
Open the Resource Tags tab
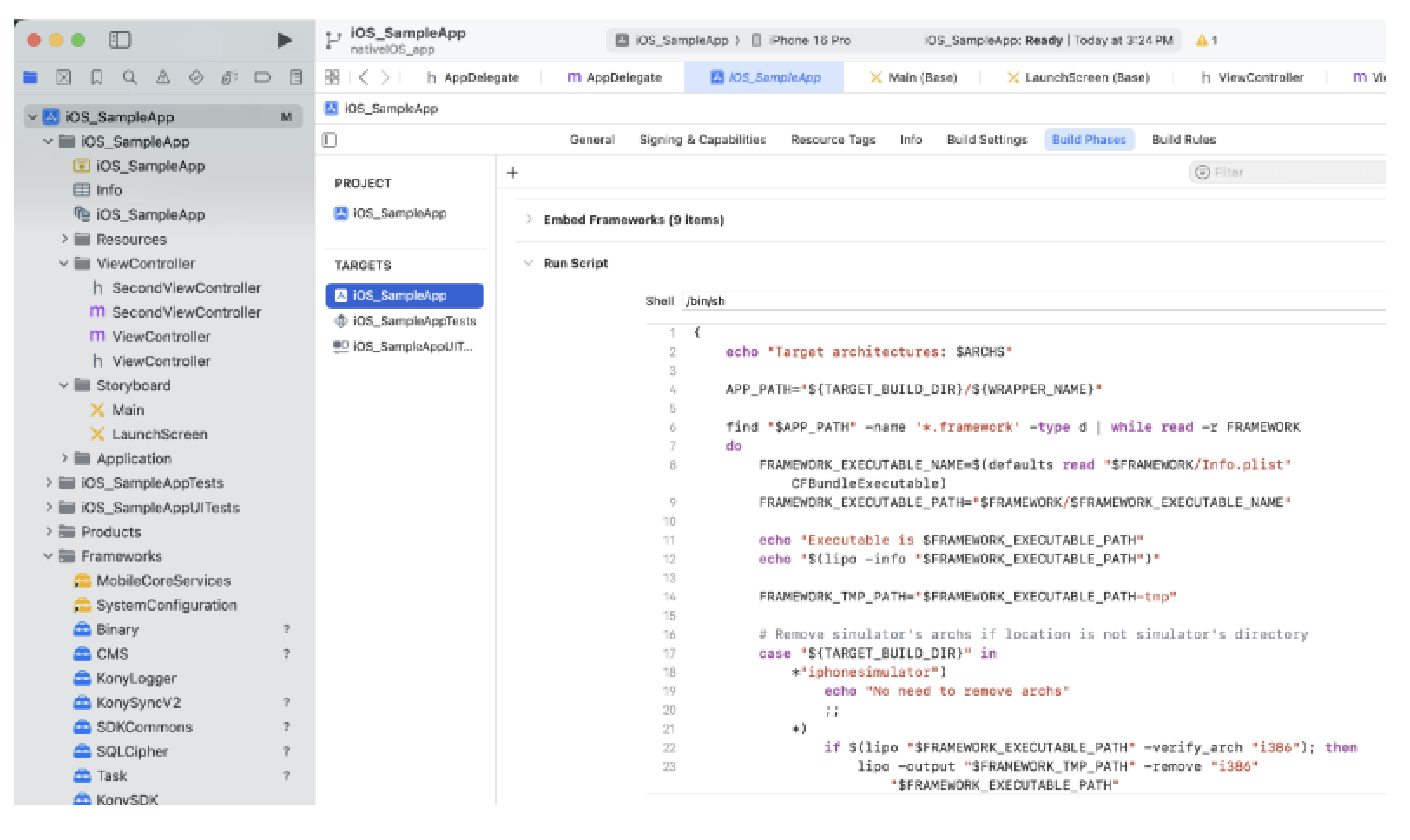tap(833, 140)
